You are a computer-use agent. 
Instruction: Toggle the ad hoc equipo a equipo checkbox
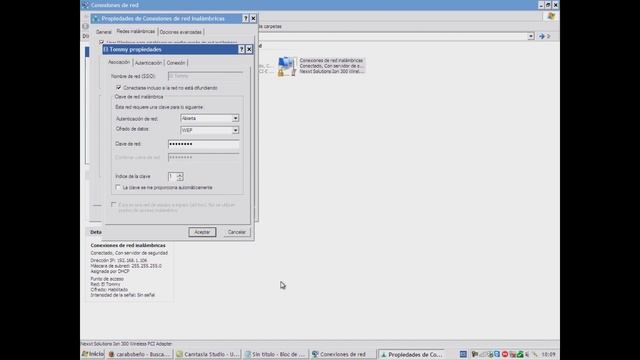[x=114, y=205]
